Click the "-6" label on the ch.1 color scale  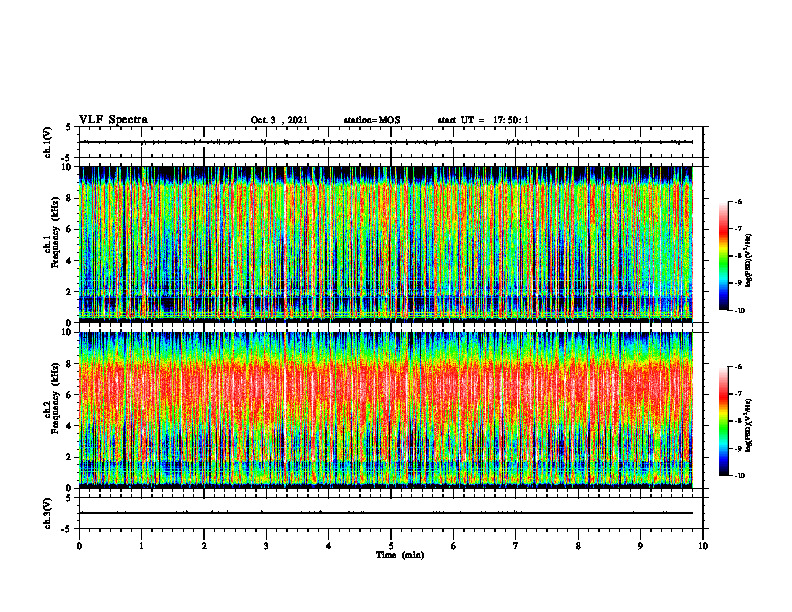(738, 201)
